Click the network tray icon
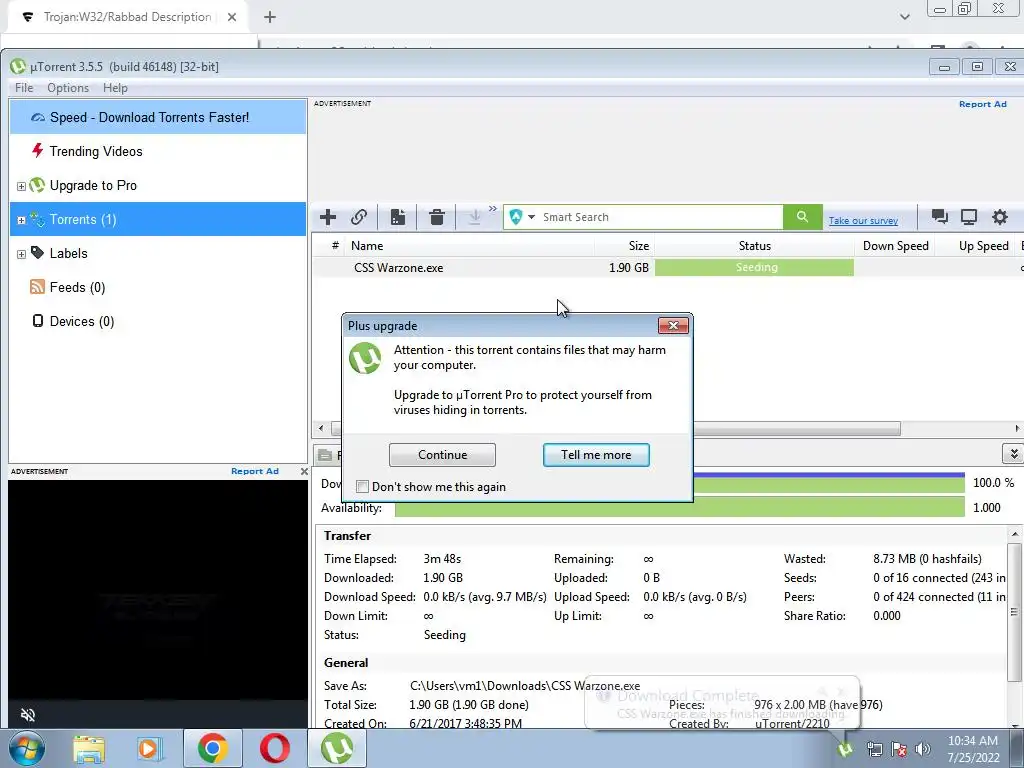This screenshot has height=768, width=1024. coord(874,749)
